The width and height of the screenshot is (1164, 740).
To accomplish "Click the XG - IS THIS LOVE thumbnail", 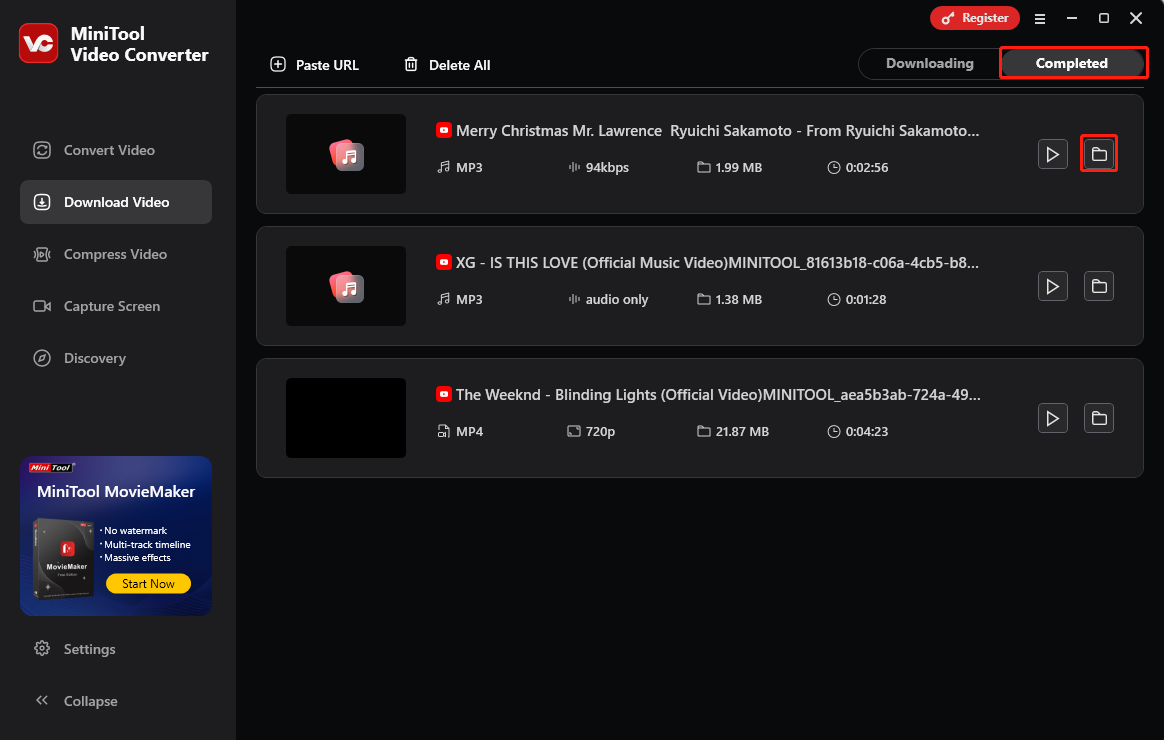I will click(x=346, y=286).
